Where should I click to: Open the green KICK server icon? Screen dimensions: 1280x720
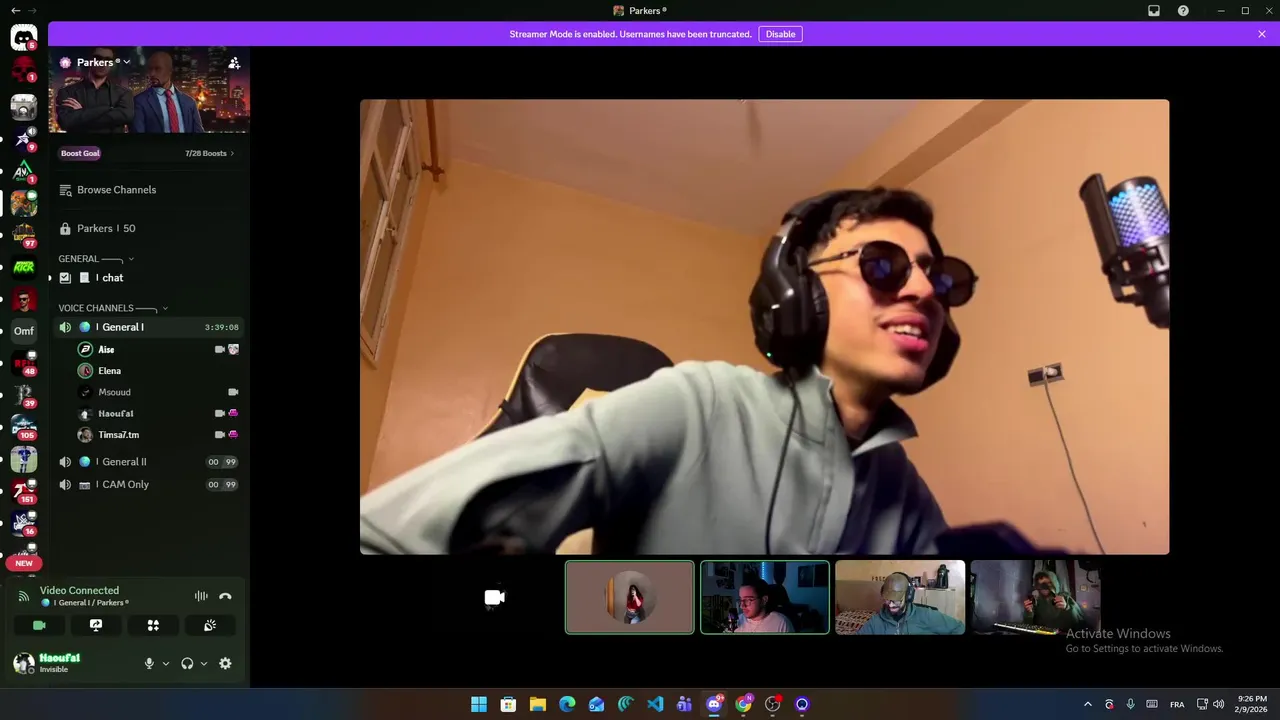[23, 267]
